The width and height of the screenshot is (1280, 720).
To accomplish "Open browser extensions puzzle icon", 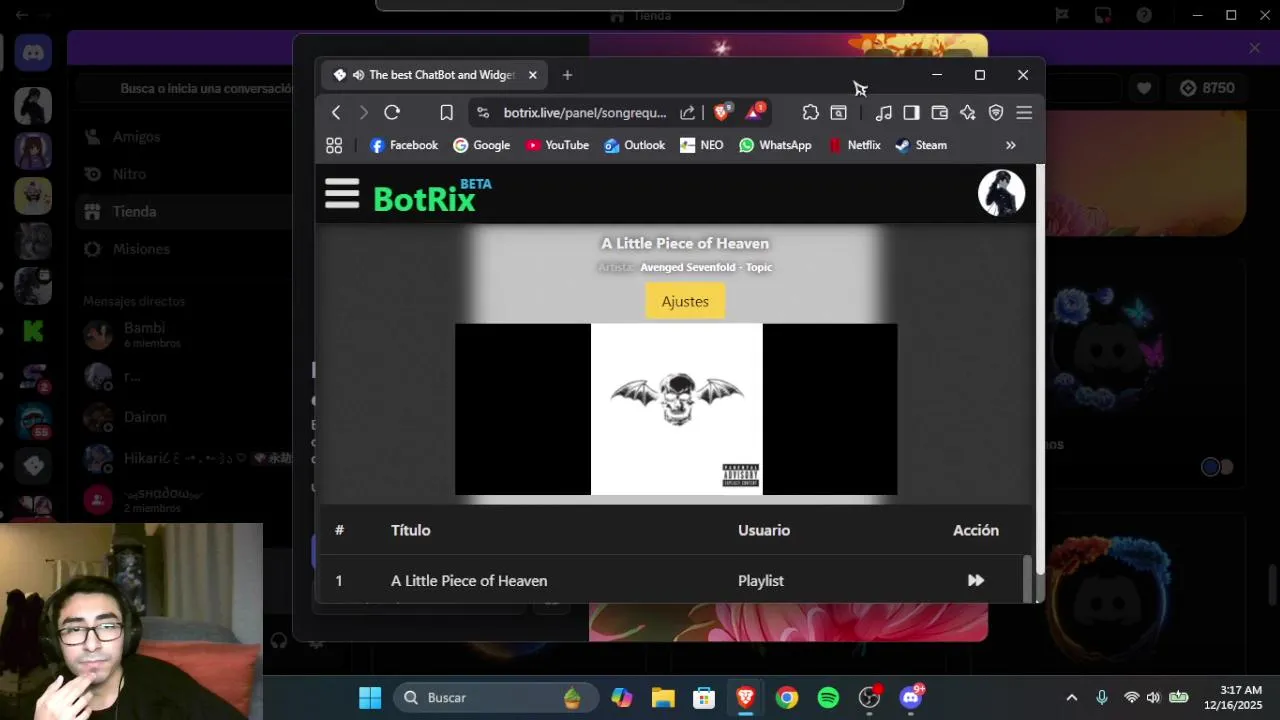I will (810, 113).
